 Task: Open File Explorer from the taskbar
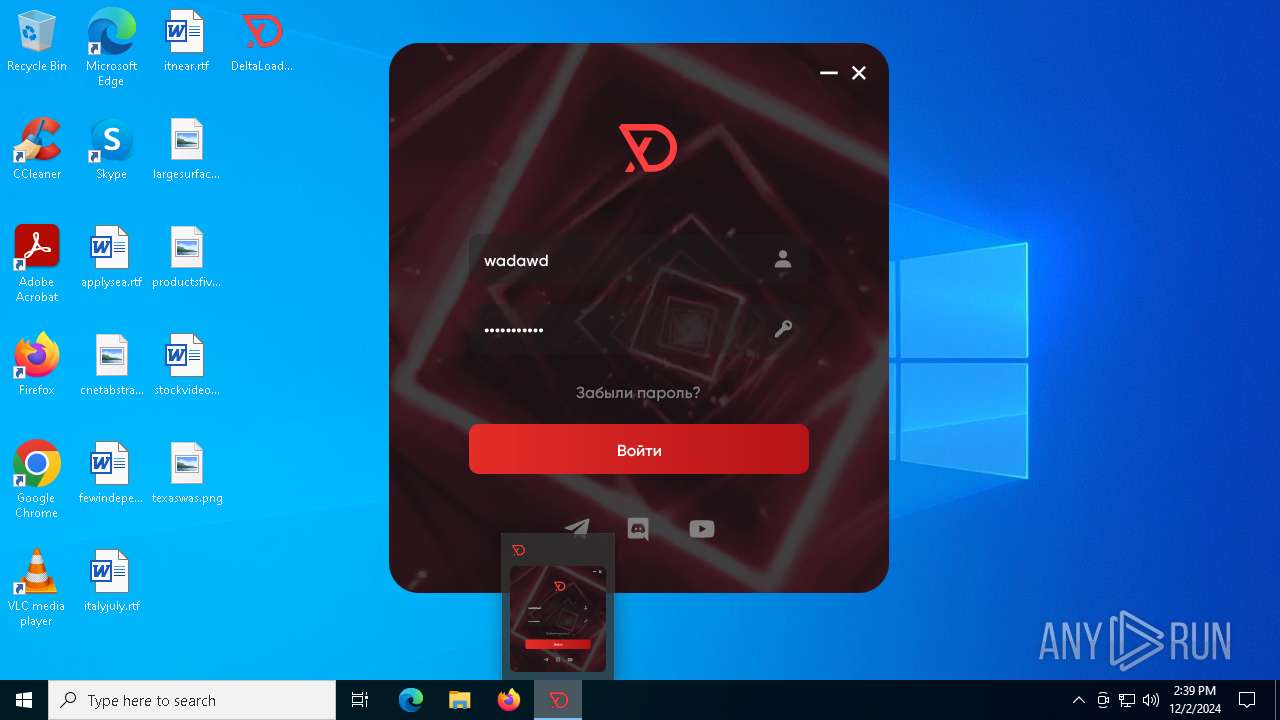tap(459, 700)
